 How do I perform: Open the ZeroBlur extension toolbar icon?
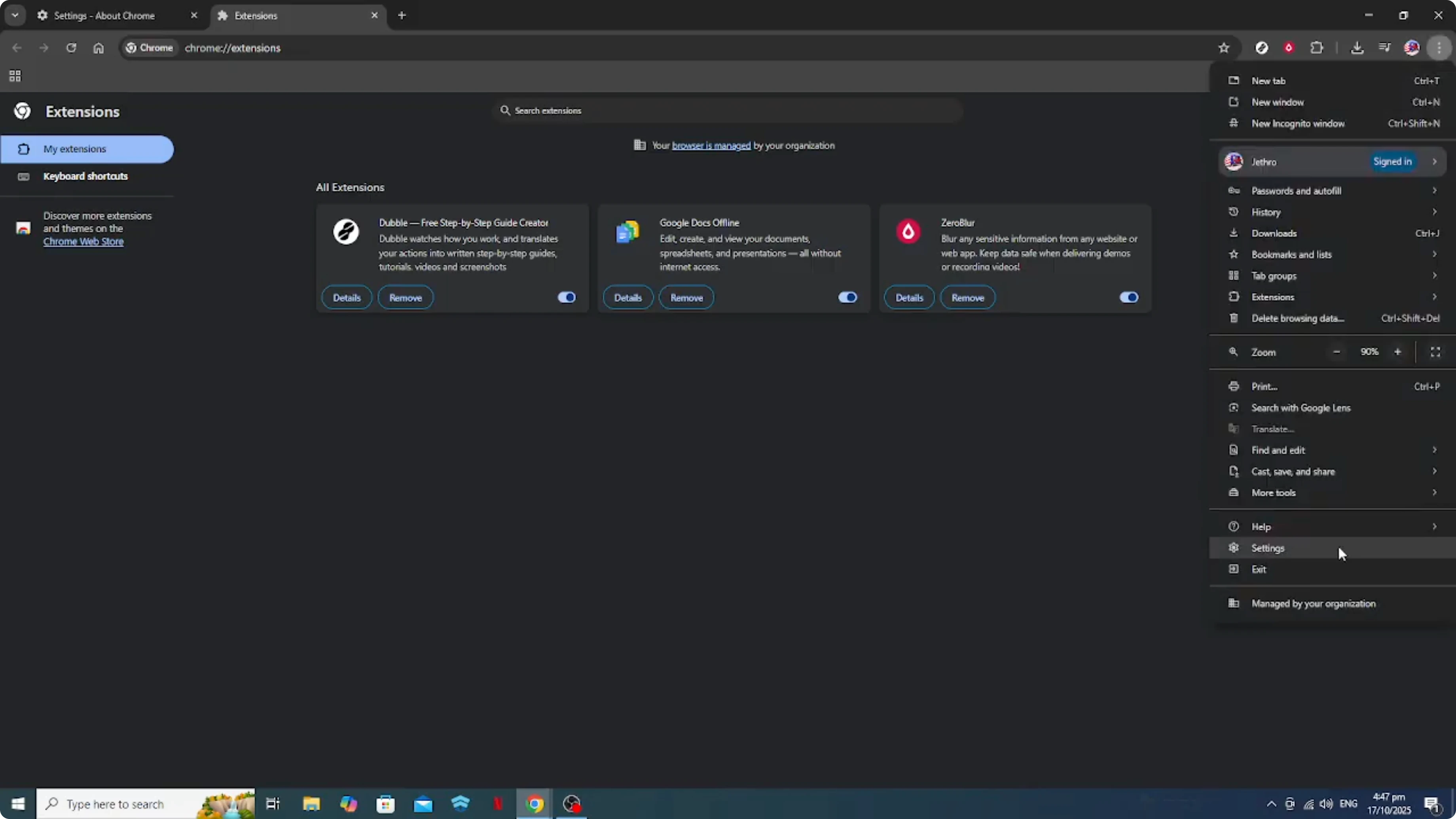click(1289, 48)
